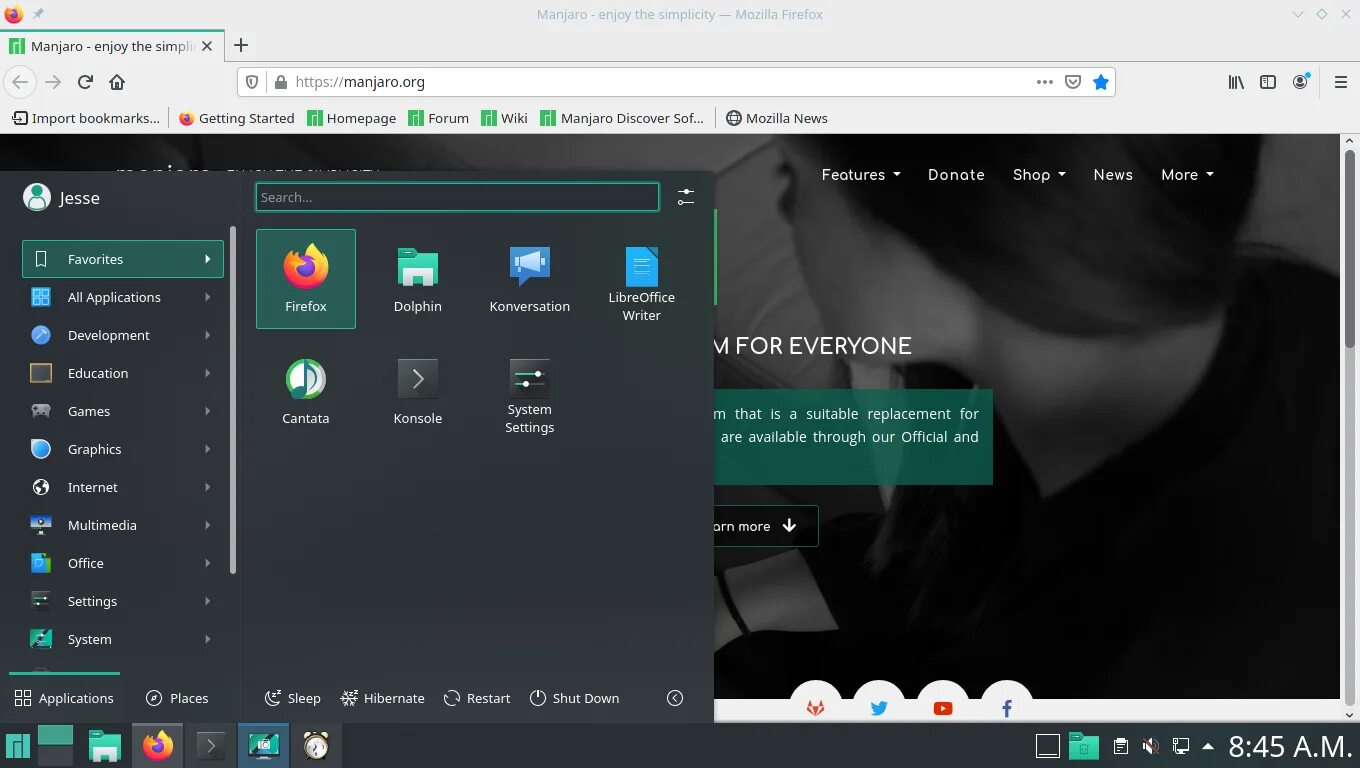Screen dimensions: 1360x768
Task: Open System Settings from Favorites
Action: pyautogui.click(x=530, y=395)
